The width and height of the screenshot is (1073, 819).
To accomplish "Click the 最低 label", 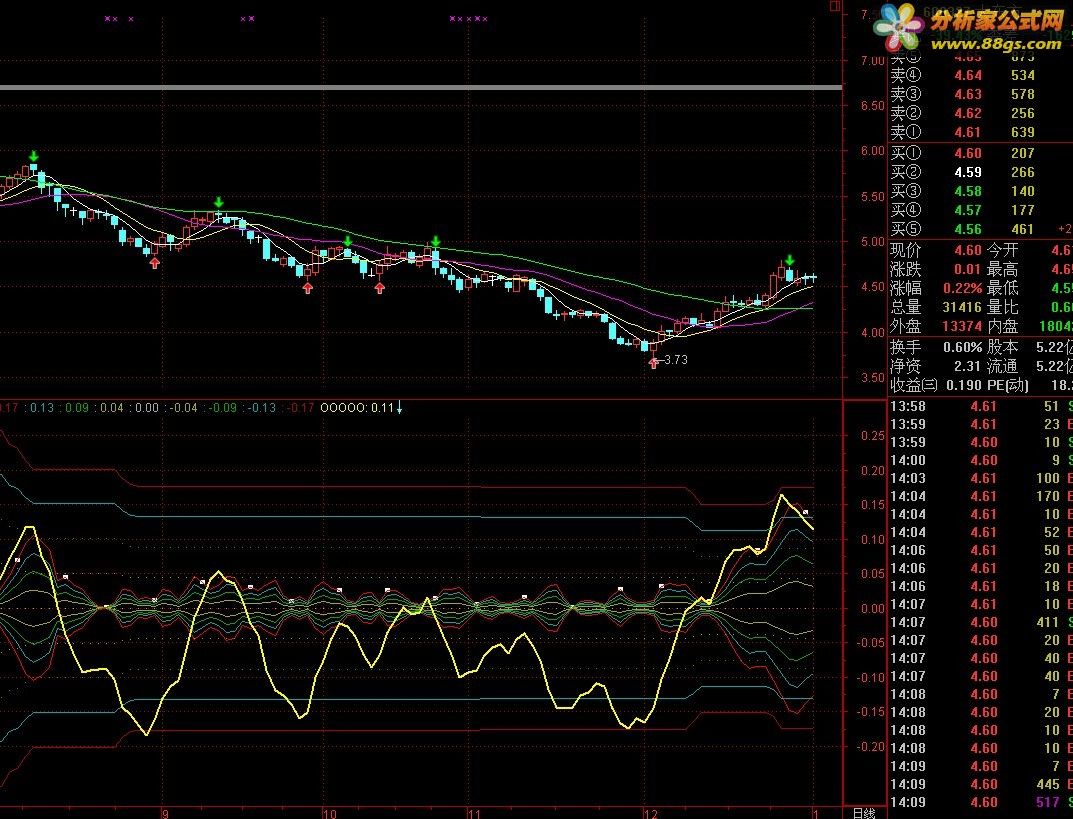I will [x=1003, y=289].
